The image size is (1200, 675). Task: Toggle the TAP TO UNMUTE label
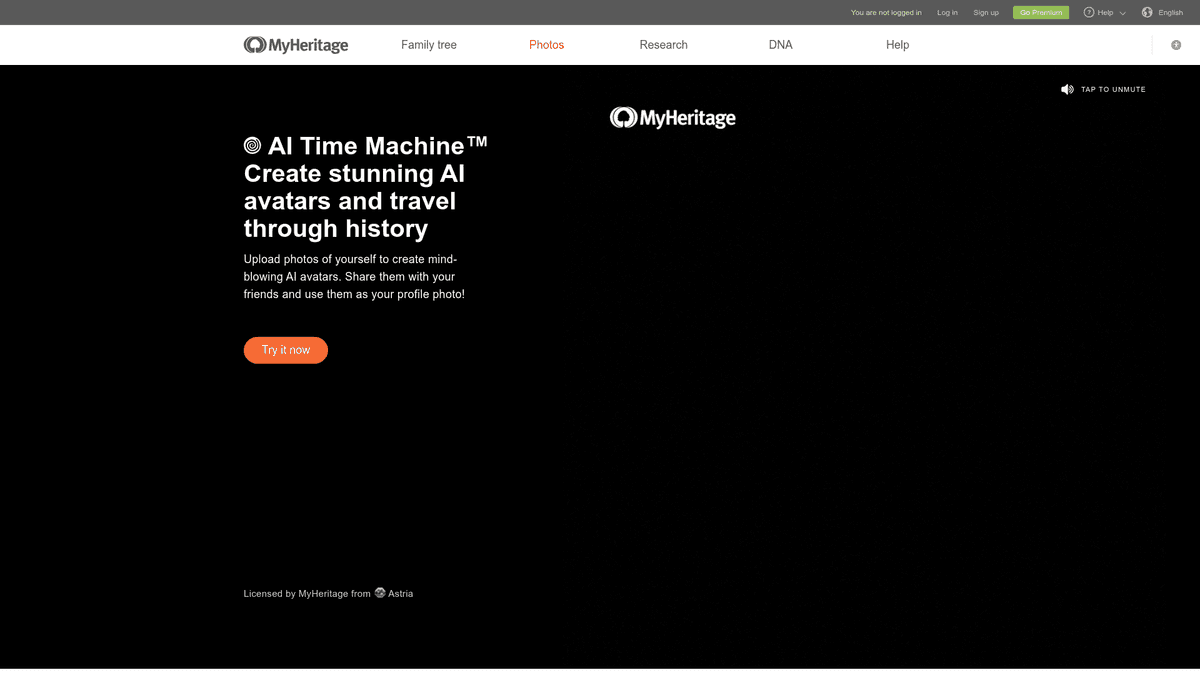(x=1113, y=90)
